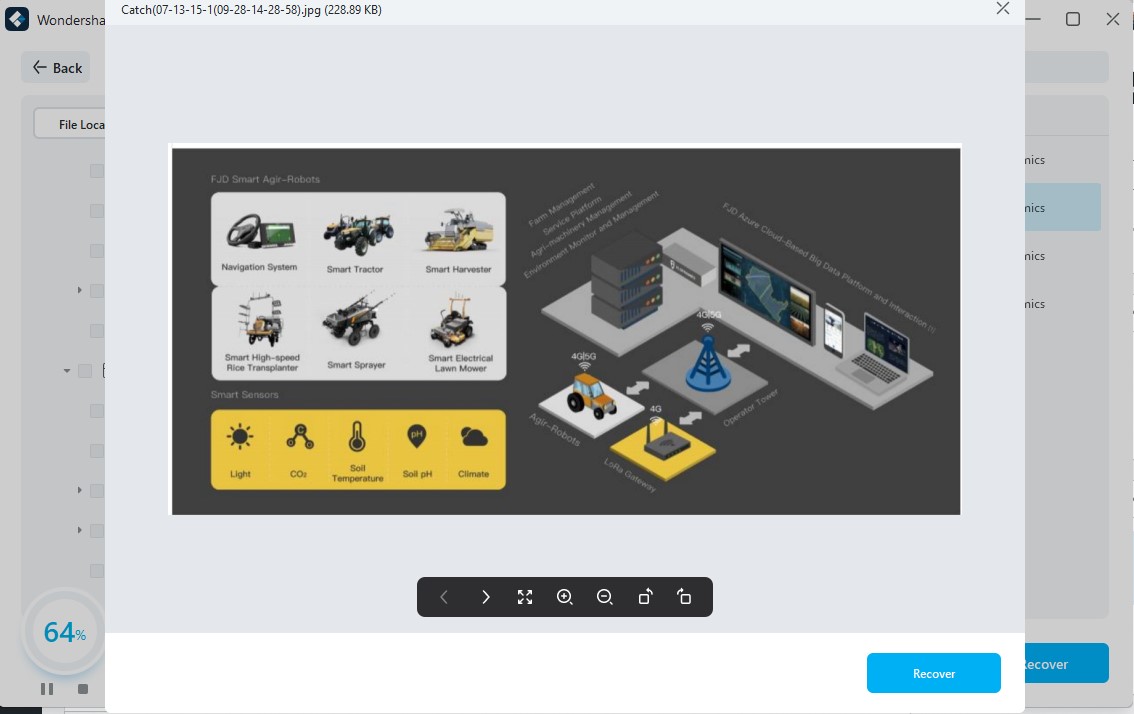1134x714 pixels.
Task: Close the Wondershare main window
Action: click(x=1113, y=20)
